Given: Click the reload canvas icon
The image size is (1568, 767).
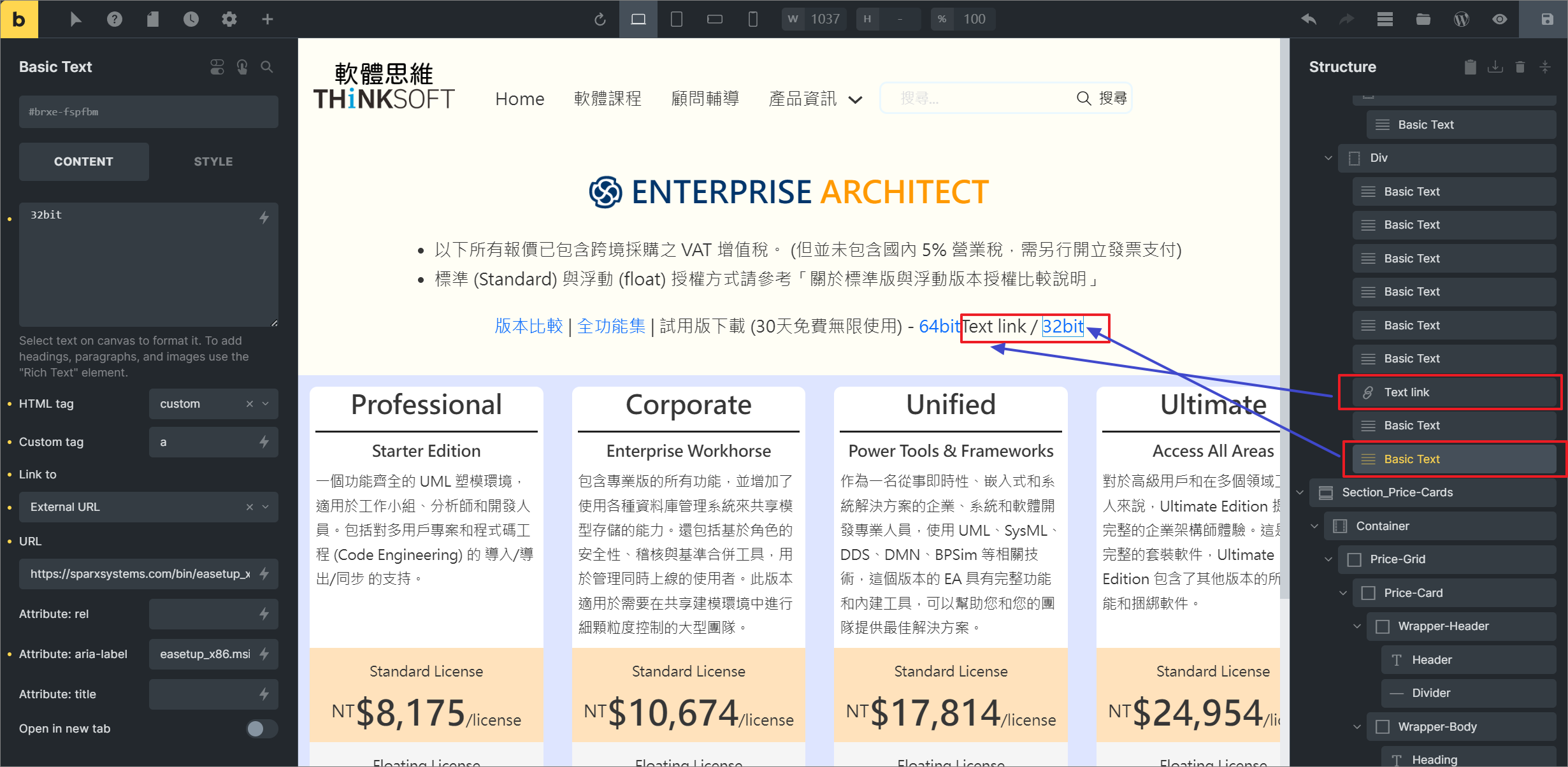Looking at the screenshot, I should click(600, 19).
